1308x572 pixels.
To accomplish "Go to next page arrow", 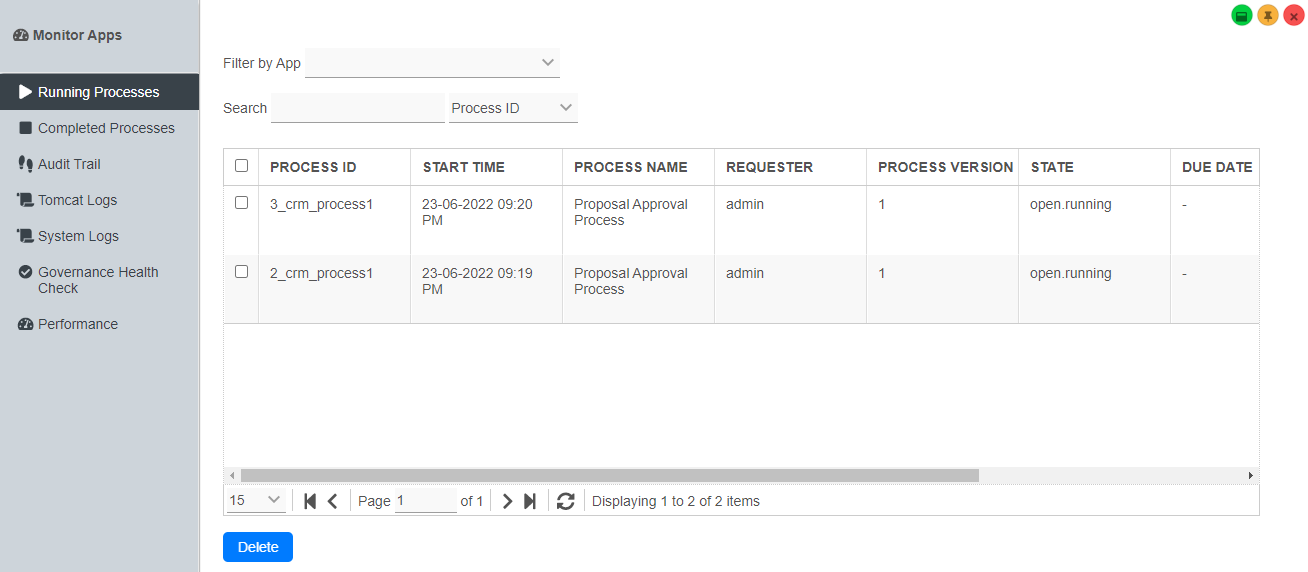I will pyautogui.click(x=507, y=501).
